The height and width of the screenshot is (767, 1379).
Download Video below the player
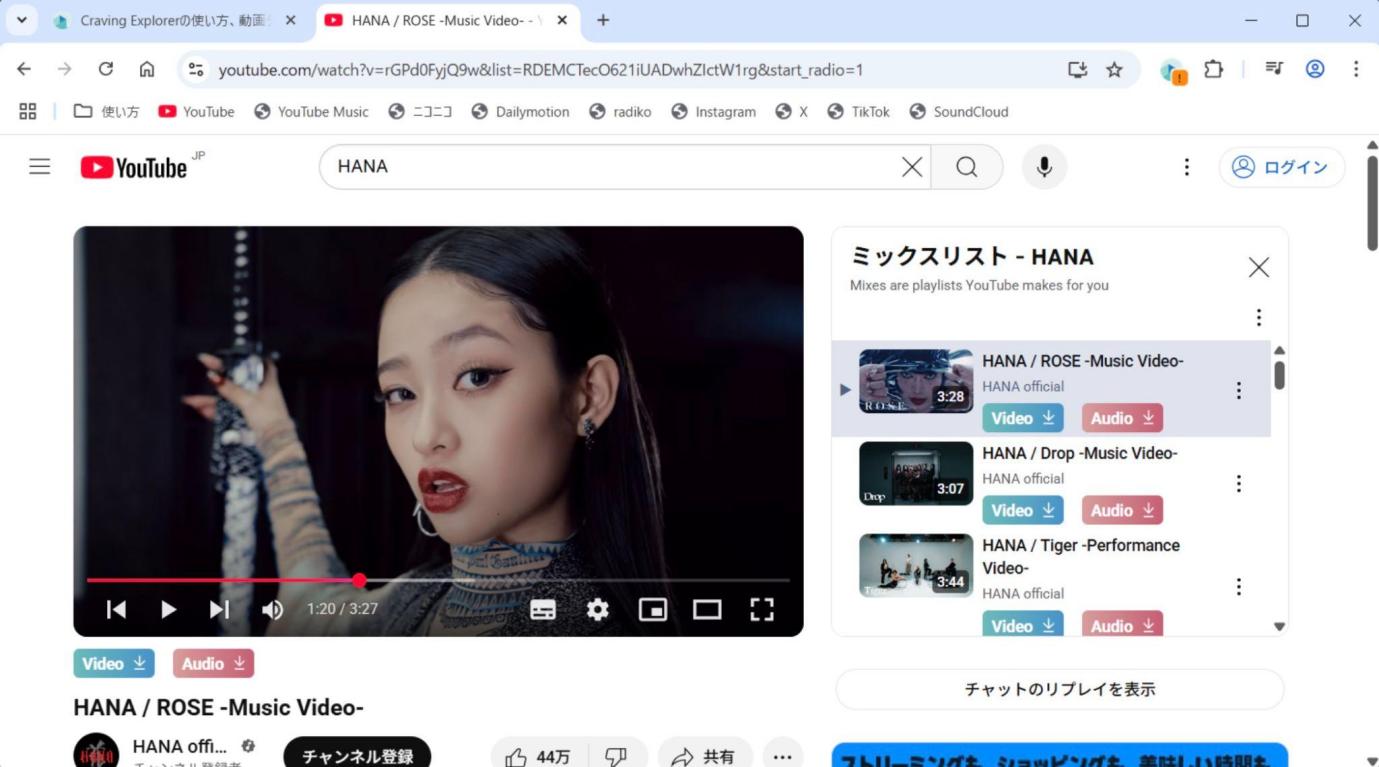click(x=114, y=663)
